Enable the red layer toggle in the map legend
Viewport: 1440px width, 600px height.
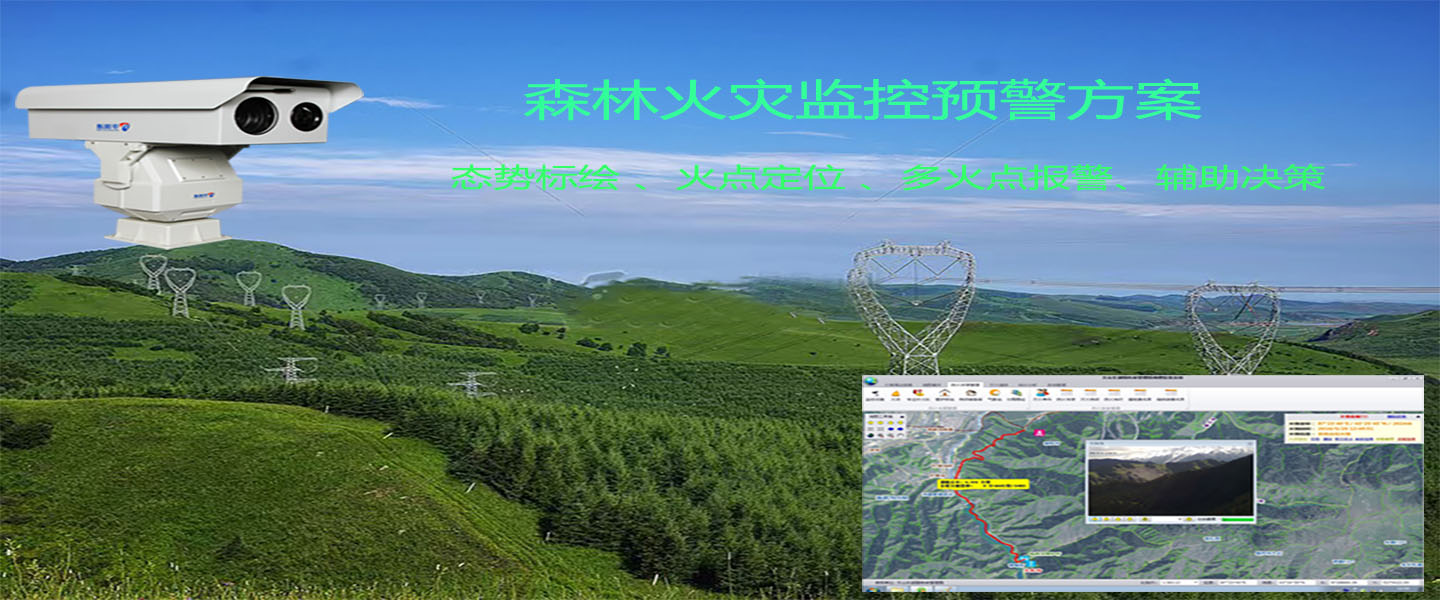pyautogui.click(x=882, y=436)
